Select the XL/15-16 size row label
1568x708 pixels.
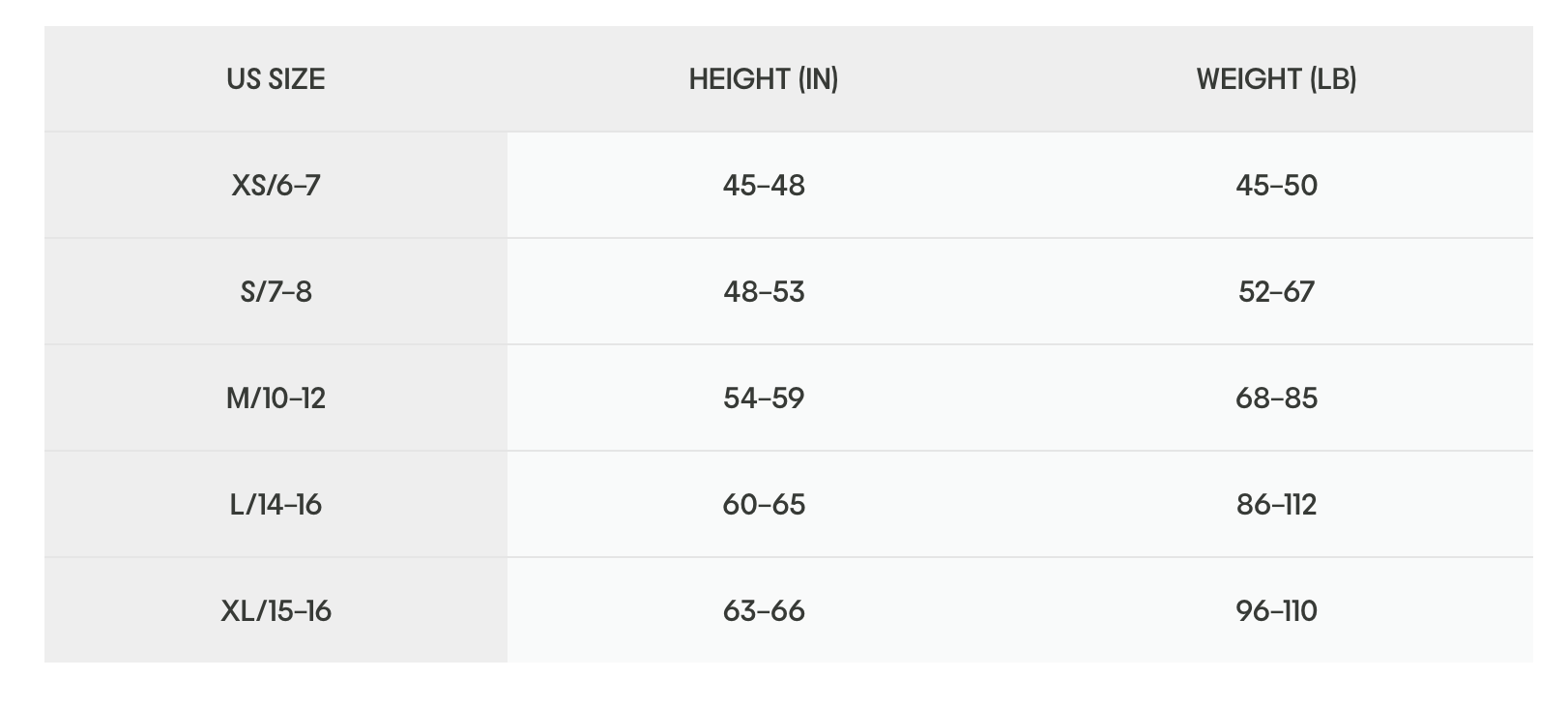[276, 610]
